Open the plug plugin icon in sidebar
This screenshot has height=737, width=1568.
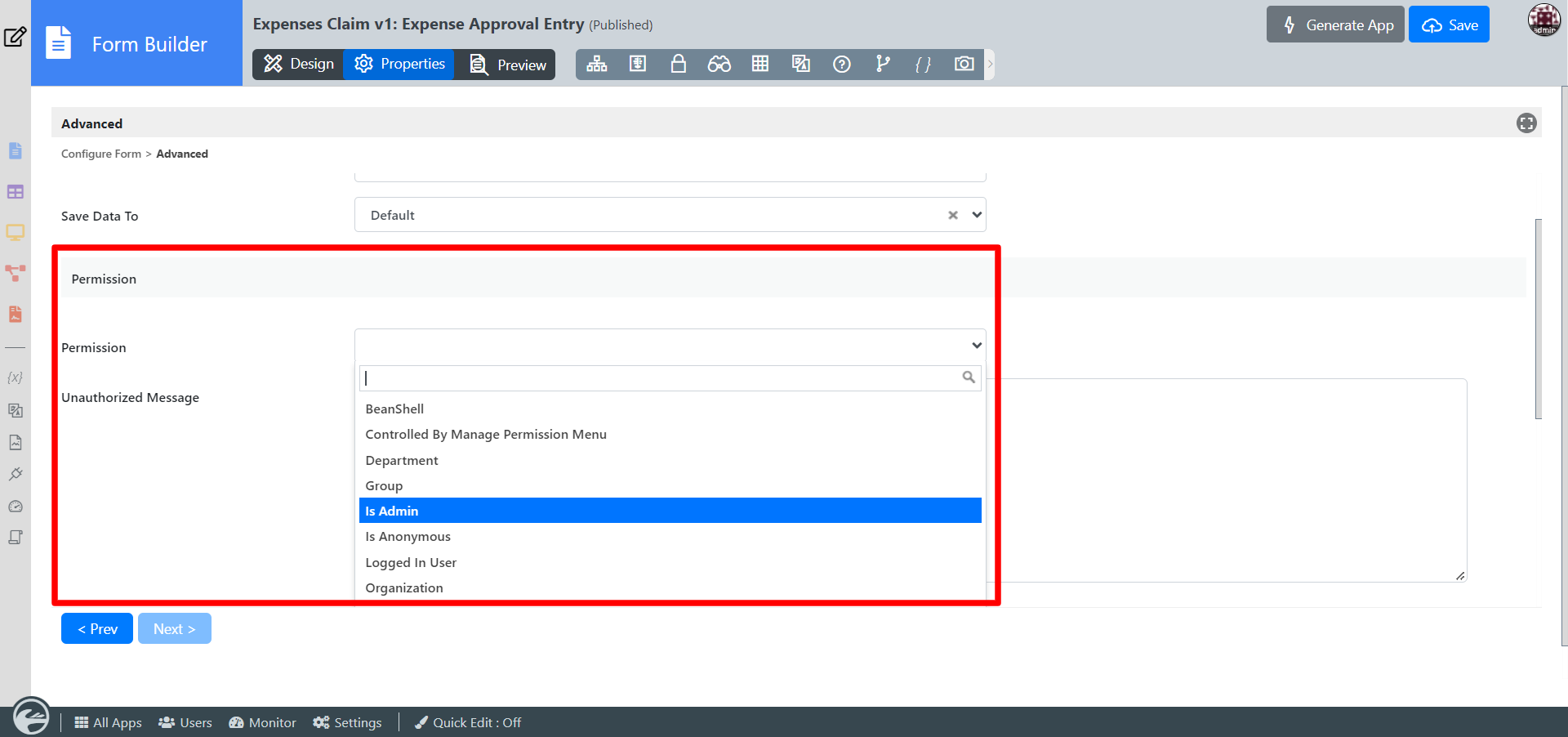[x=16, y=474]
